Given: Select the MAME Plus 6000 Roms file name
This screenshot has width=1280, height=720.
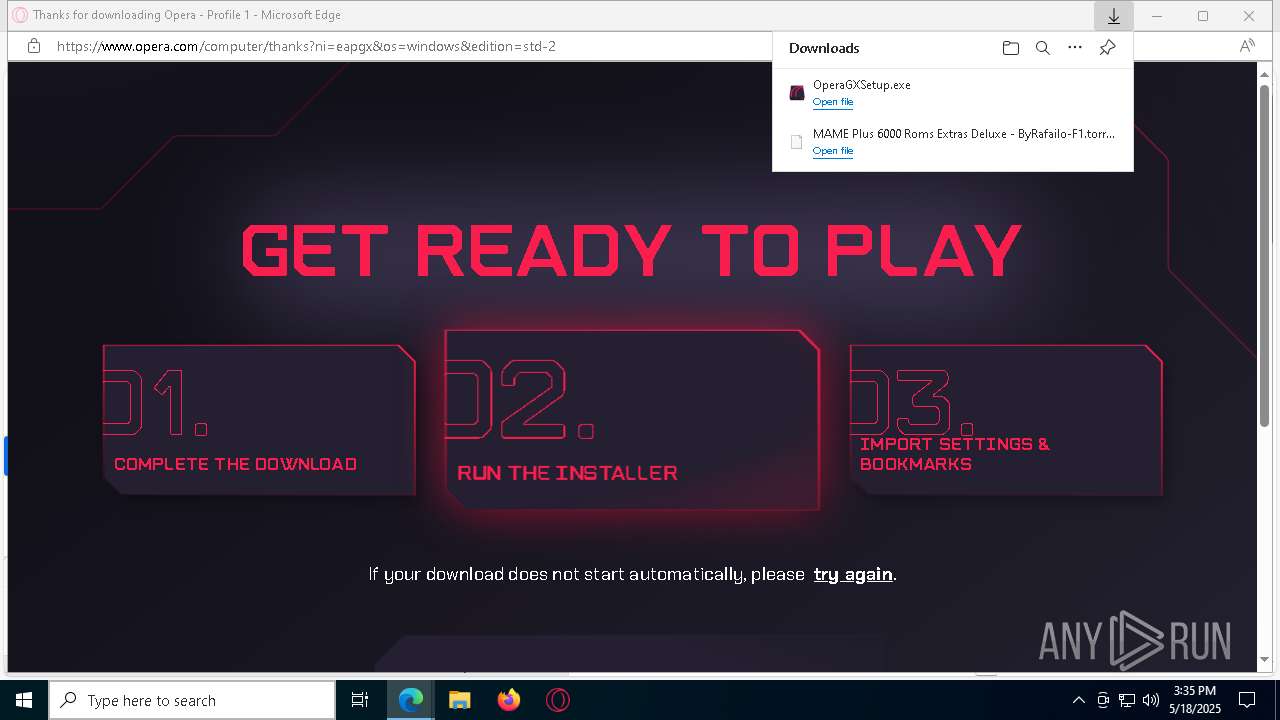Looking at the screenshot, I should pos(964,133).
